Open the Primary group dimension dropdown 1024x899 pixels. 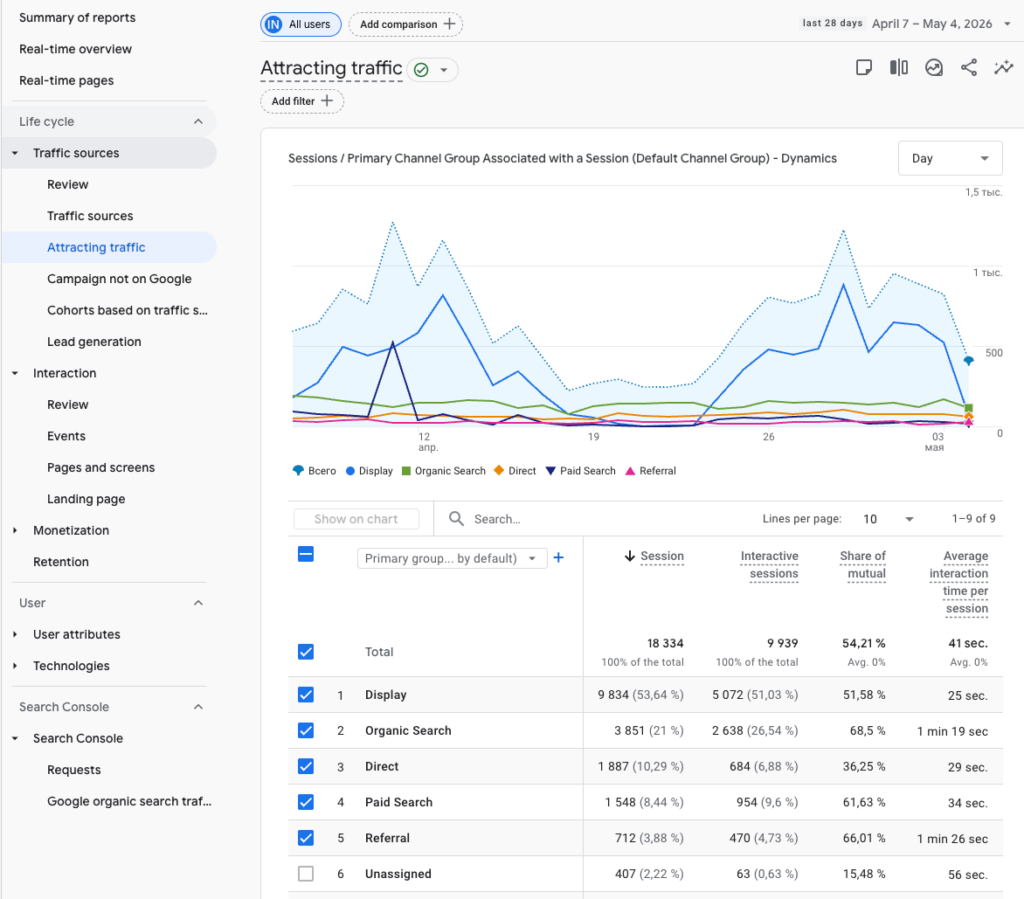pos(452,558)
